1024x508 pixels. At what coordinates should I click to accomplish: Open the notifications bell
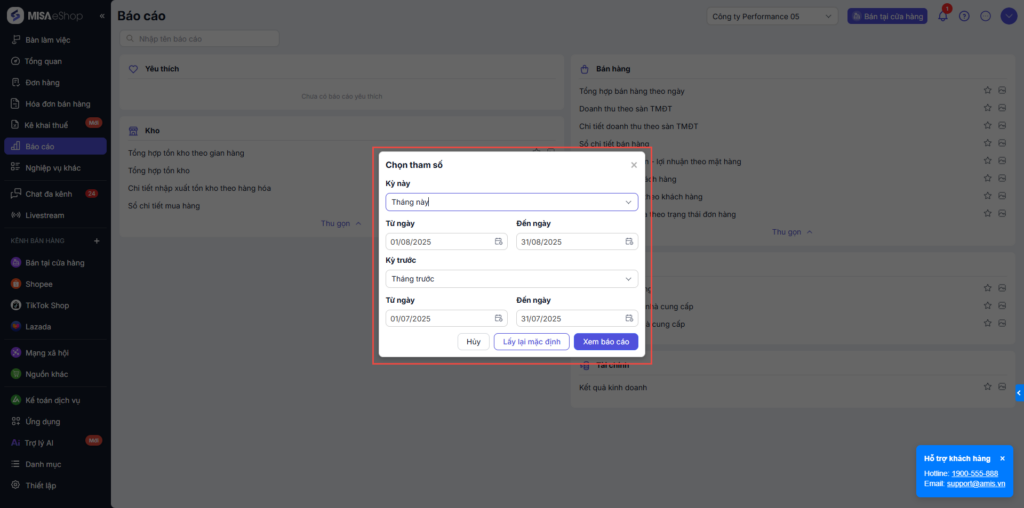[x=942, y=16]
